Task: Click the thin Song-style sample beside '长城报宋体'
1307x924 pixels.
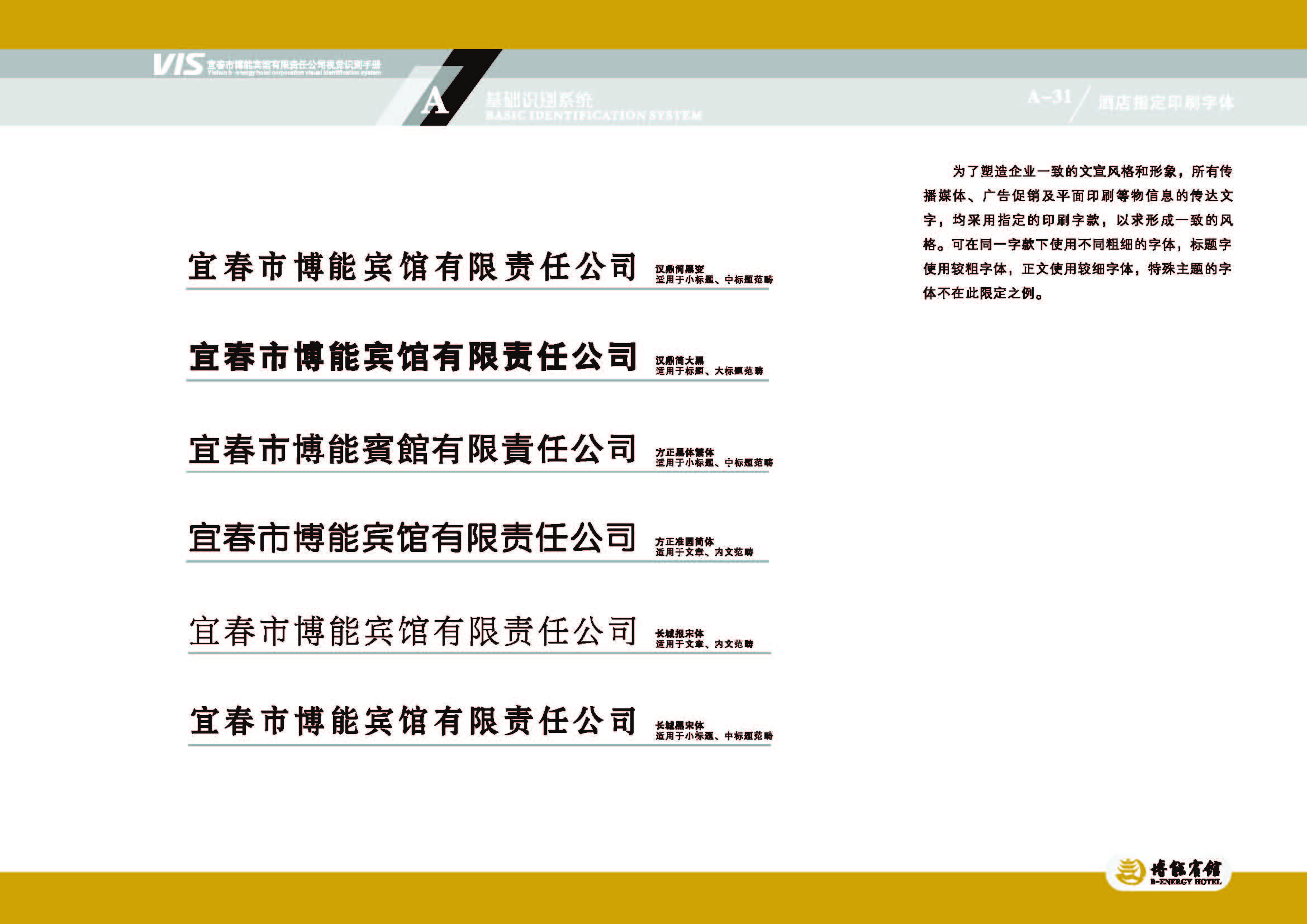Action: [413, 631]
